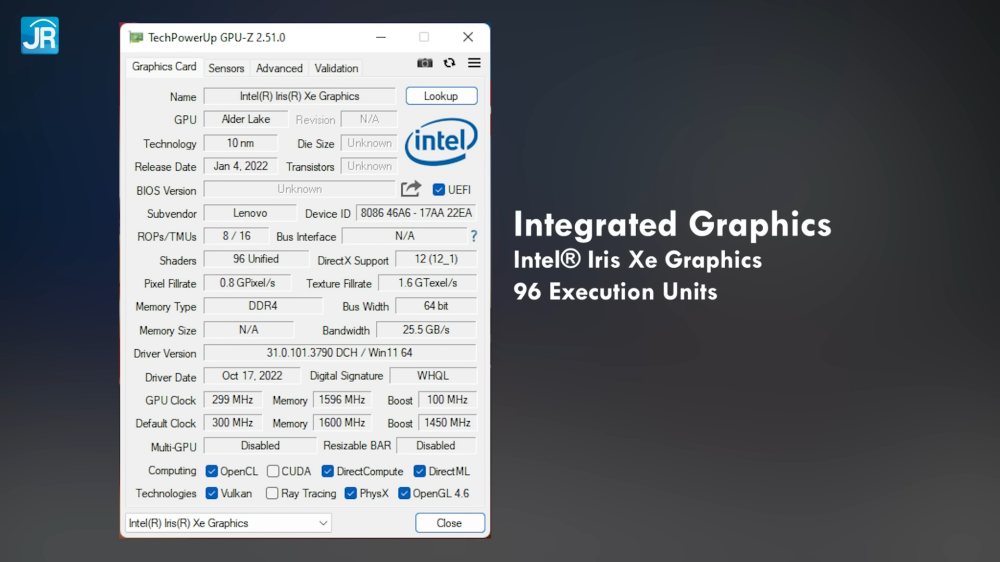Screen dimensions: 1000x562
Task: Click the JR logo in the corner
Action: [40, 36]
